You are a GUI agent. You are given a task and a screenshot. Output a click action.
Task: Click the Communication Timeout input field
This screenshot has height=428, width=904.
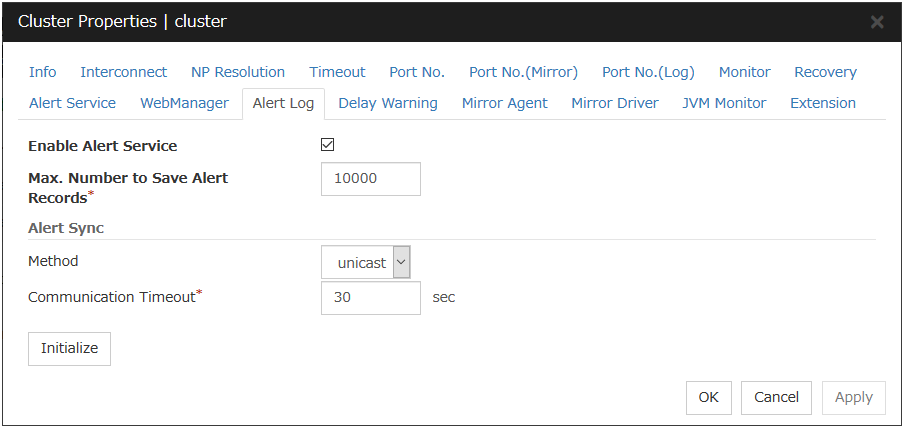(370, 297)
